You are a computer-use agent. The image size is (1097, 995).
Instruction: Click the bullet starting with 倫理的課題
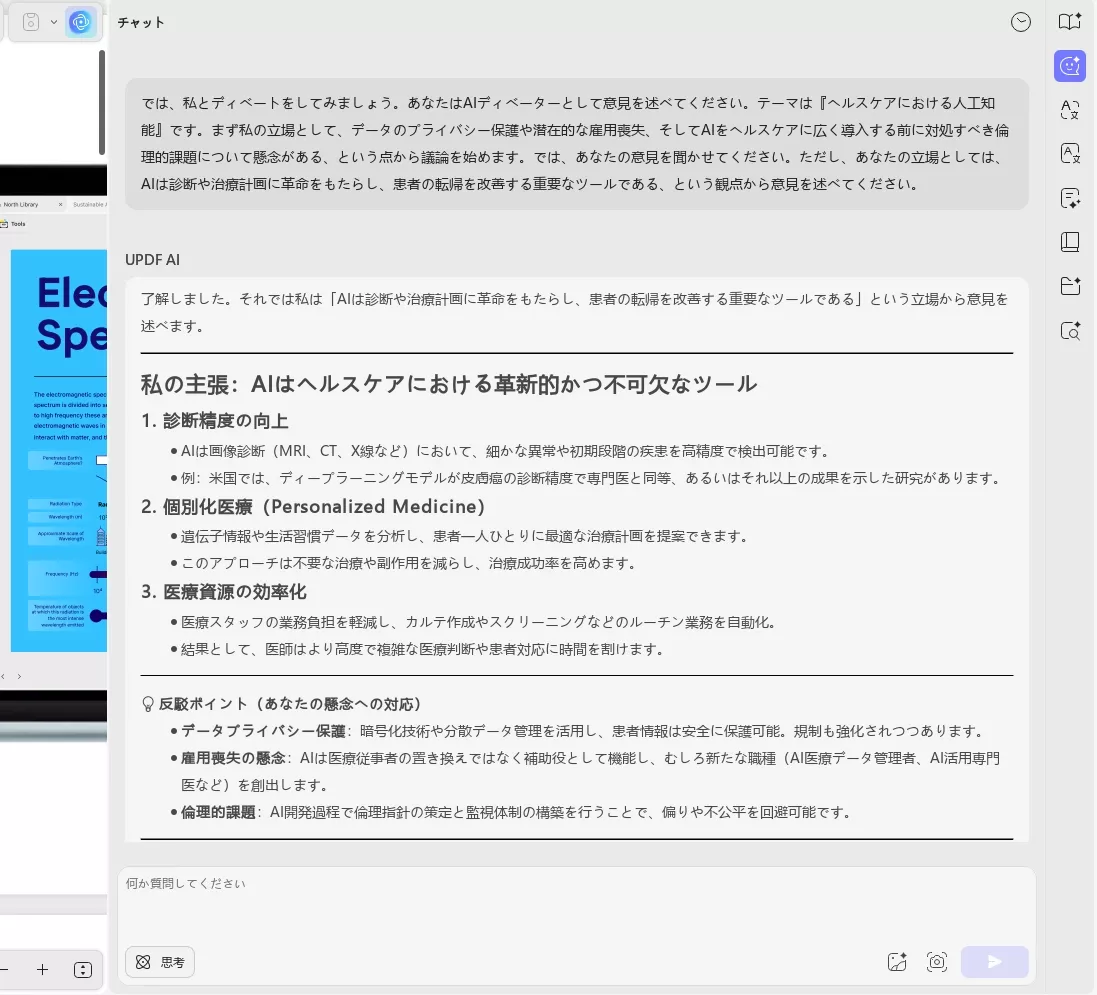point(511,812)
